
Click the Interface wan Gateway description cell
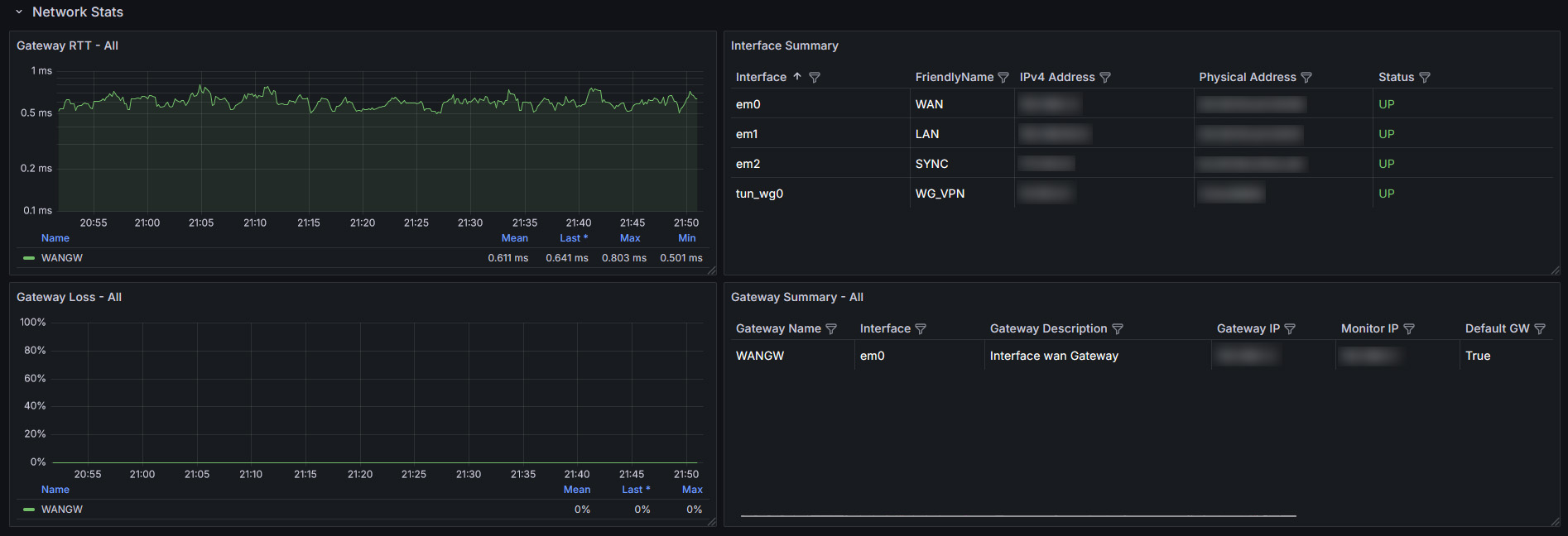click(x=1098, y=356)
